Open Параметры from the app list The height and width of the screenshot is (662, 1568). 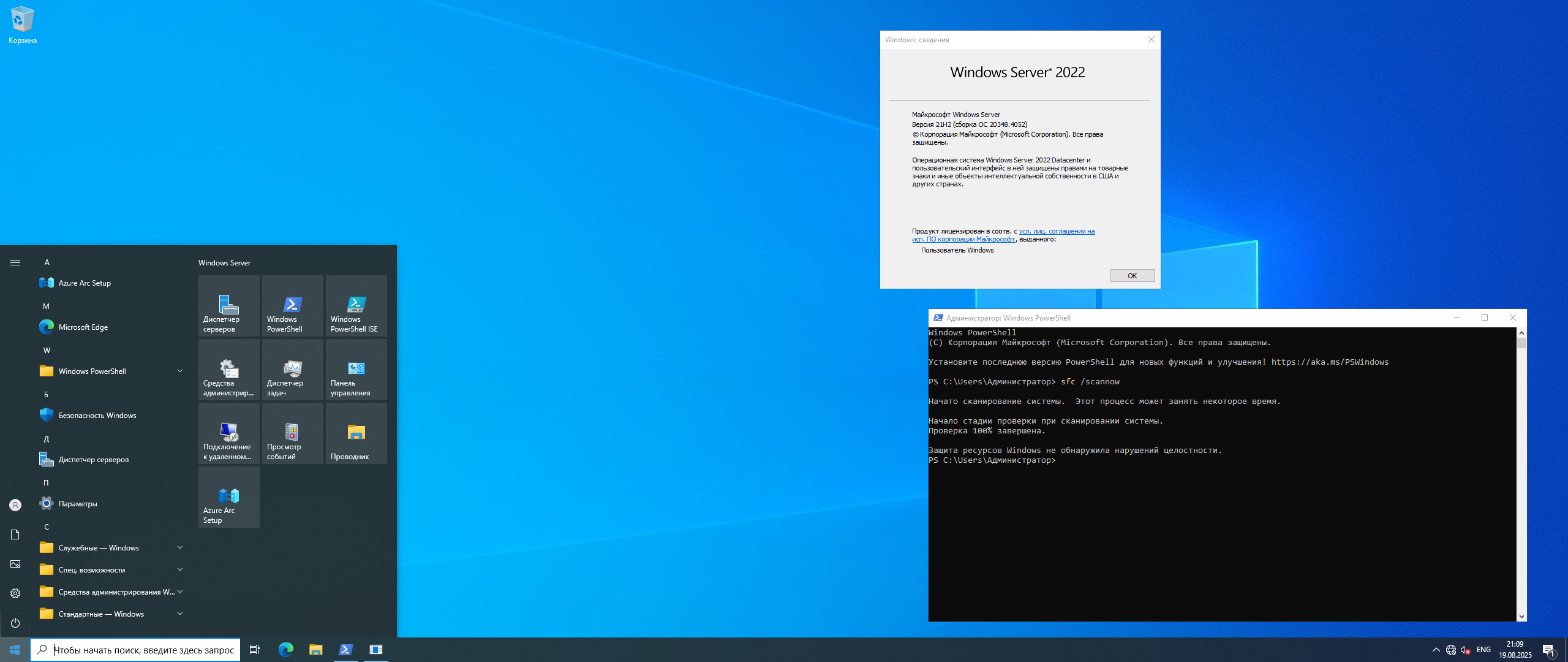pyautogui.click(x=110, y=504)
